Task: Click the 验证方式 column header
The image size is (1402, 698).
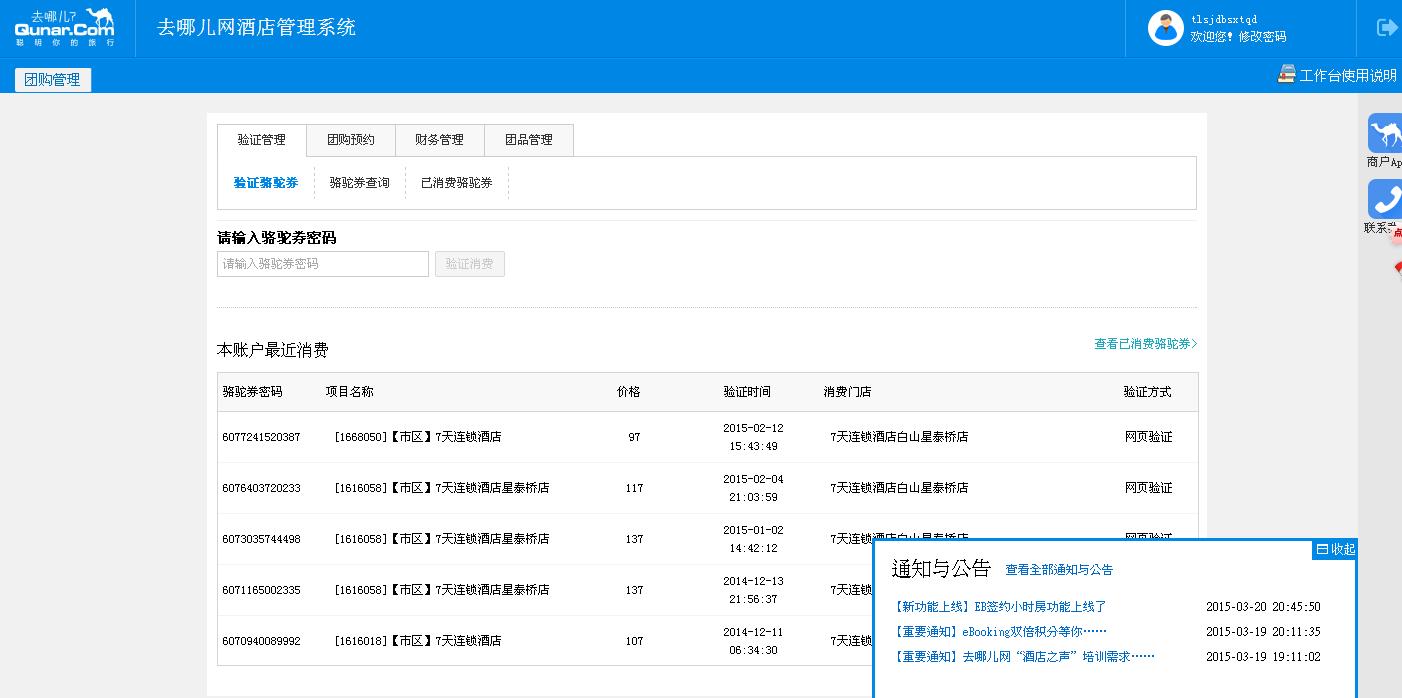Action: 1147,392
